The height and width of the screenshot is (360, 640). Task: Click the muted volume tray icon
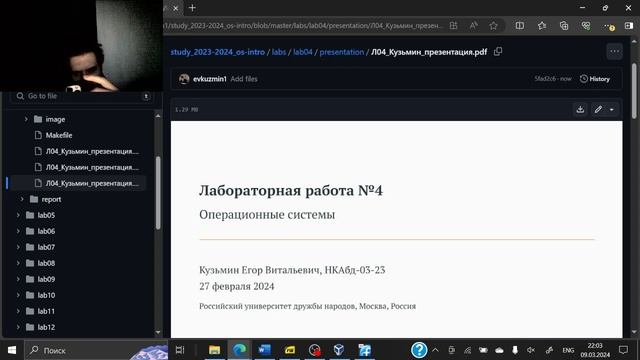[531, 350]
